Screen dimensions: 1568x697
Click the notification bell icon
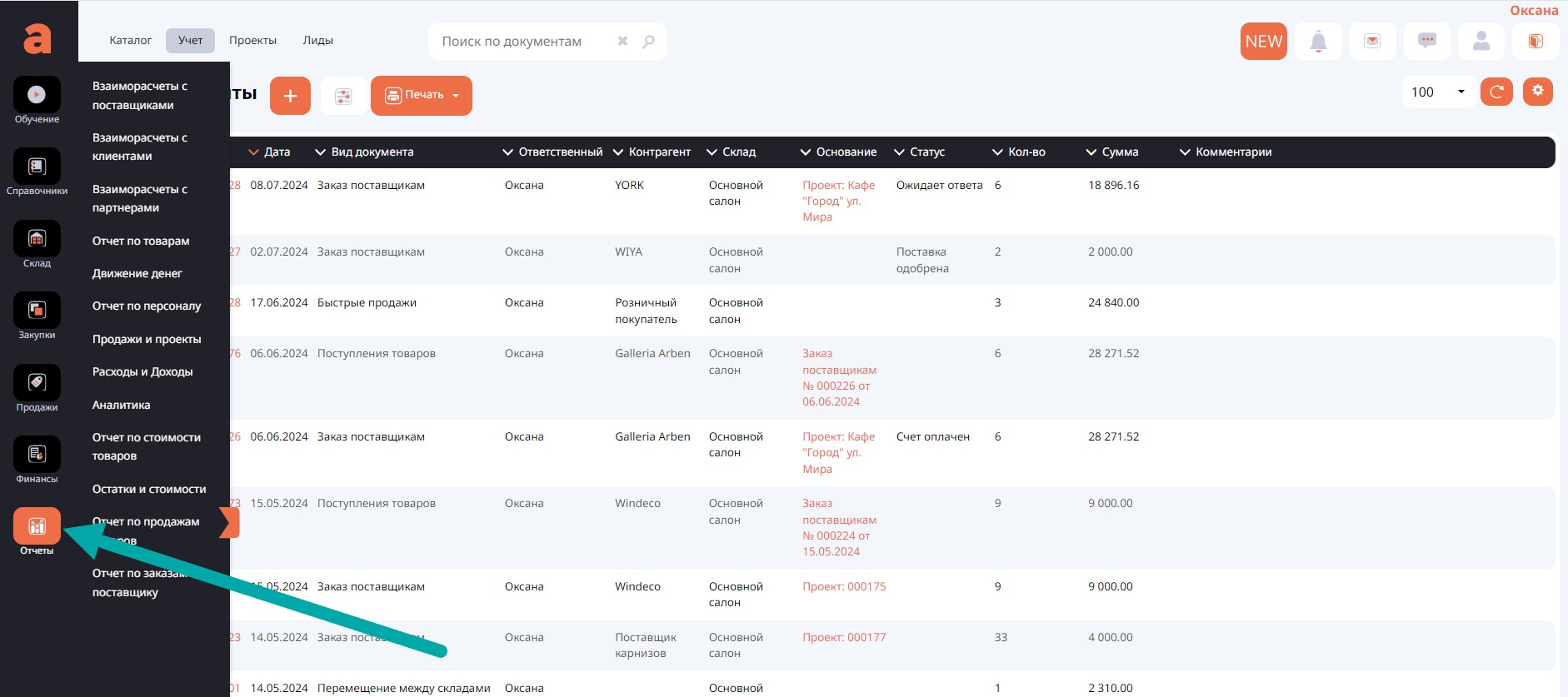[1318, 42]
